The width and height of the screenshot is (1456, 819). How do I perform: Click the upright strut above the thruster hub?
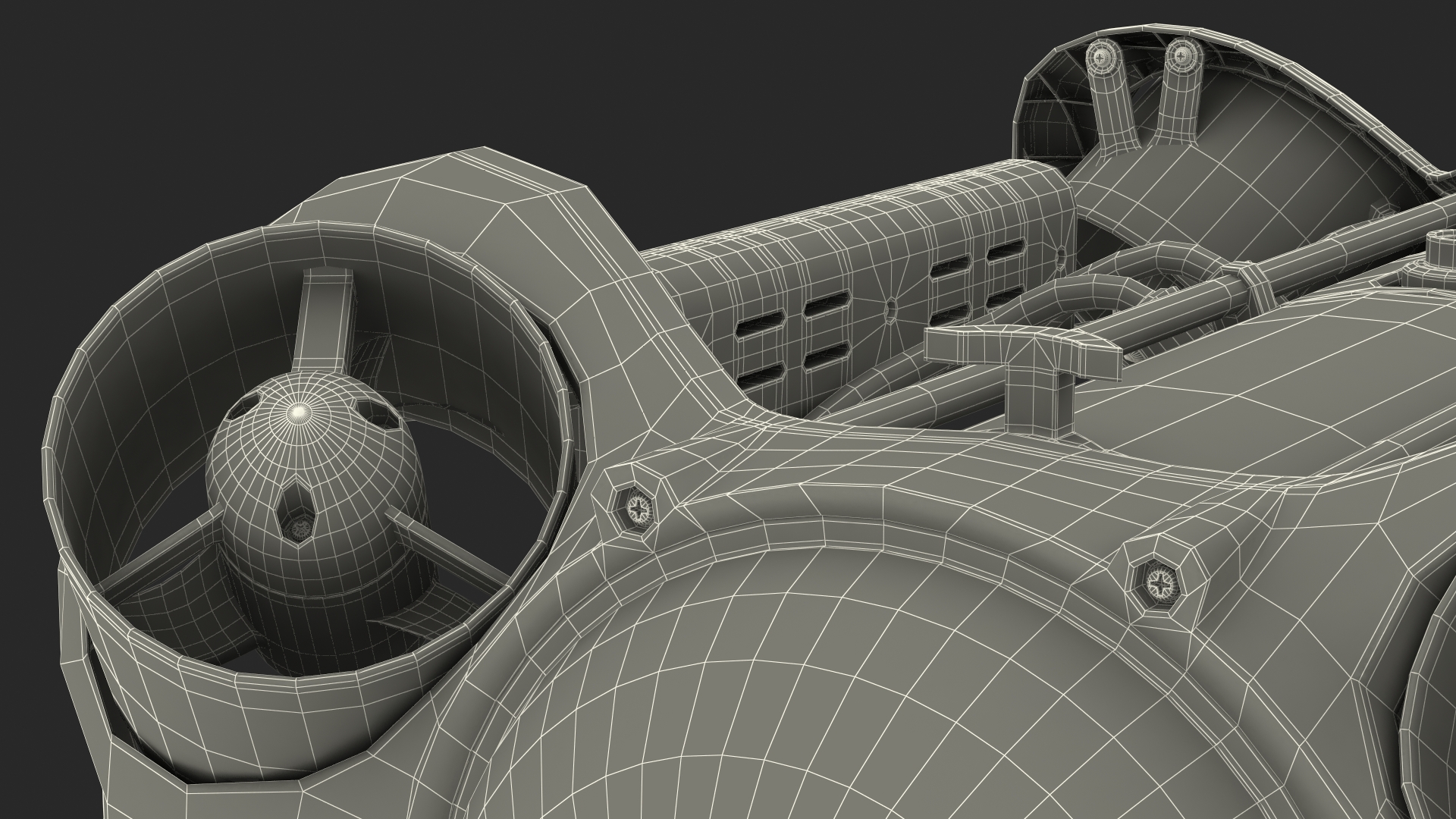pos(325,321)
